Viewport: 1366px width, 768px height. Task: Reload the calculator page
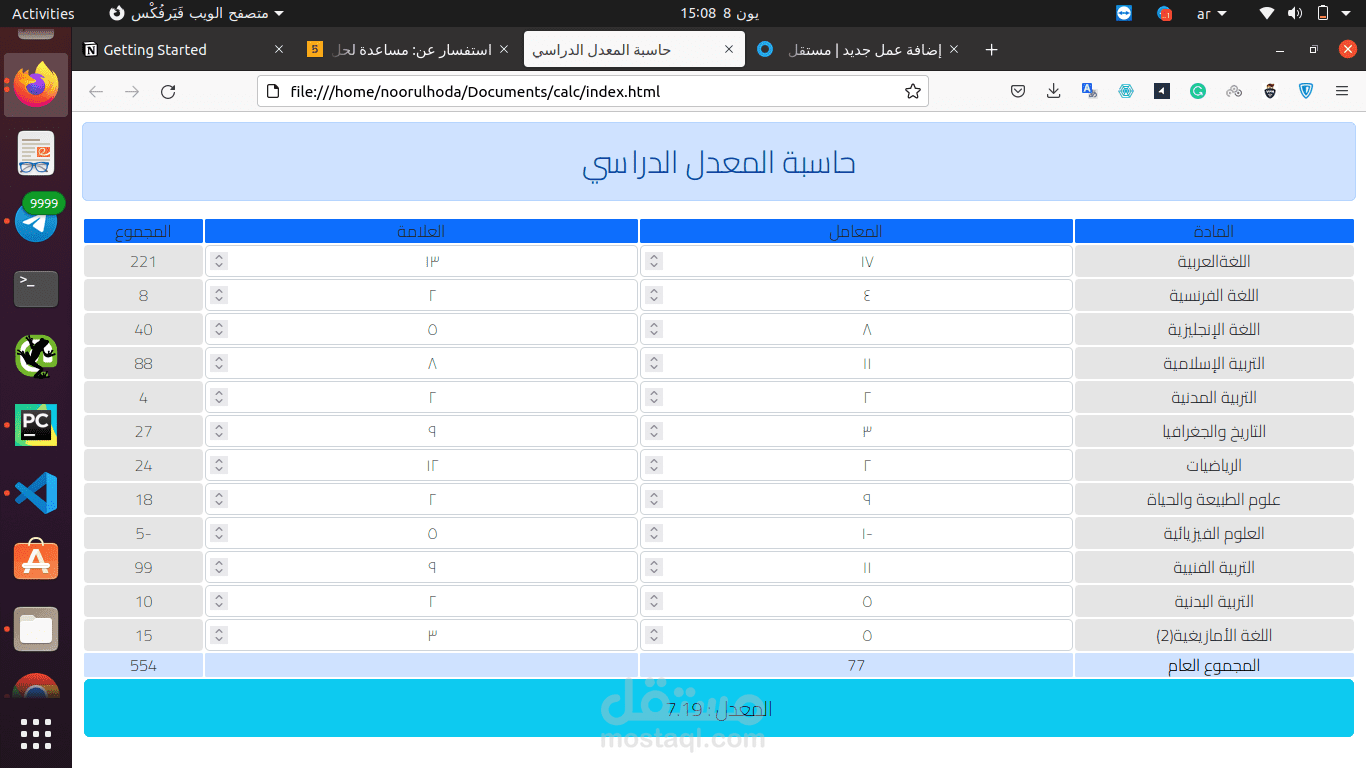point(168,91)
